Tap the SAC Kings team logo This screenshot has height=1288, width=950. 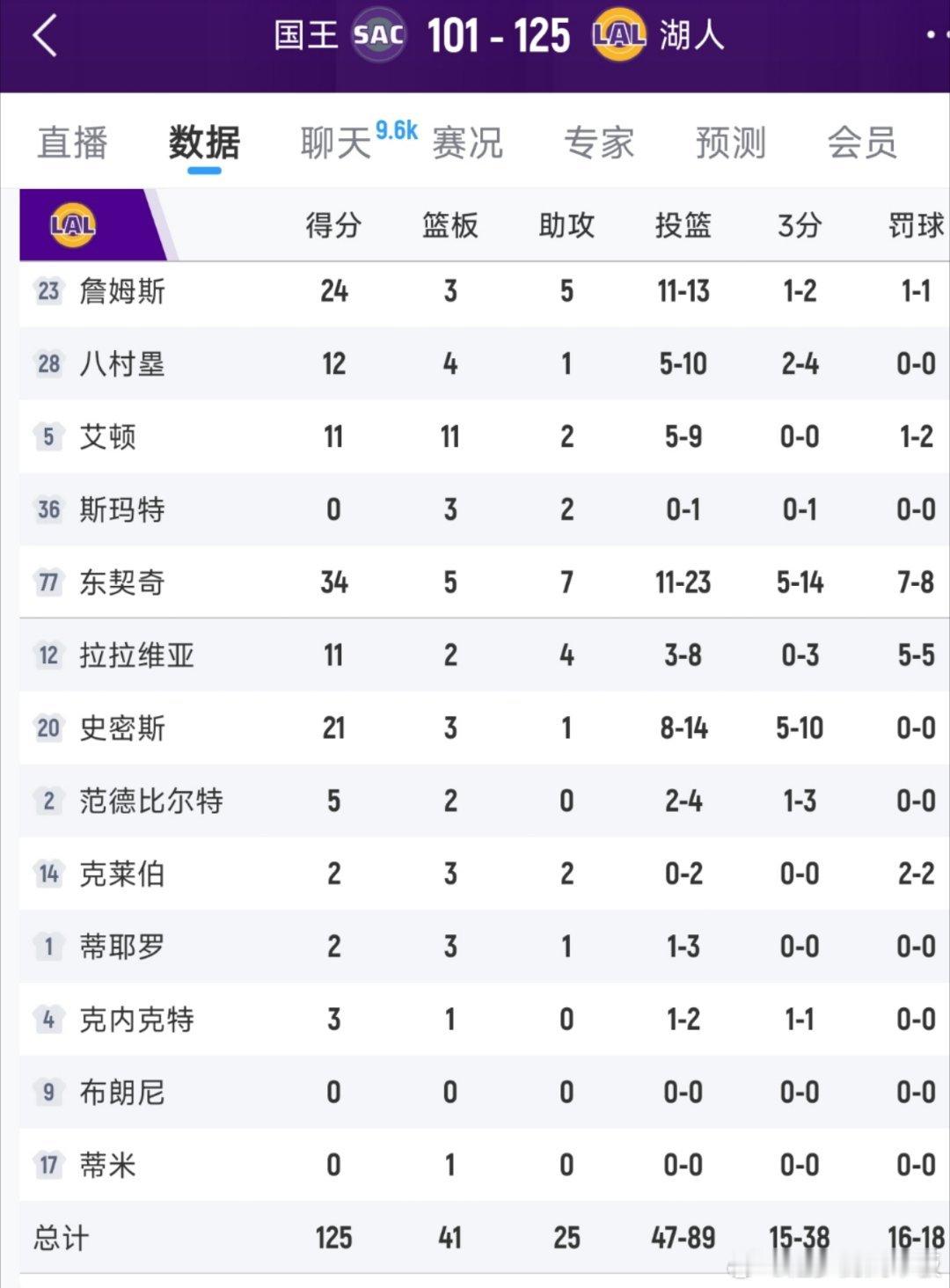pyautogui.click(x=378, y=35)
